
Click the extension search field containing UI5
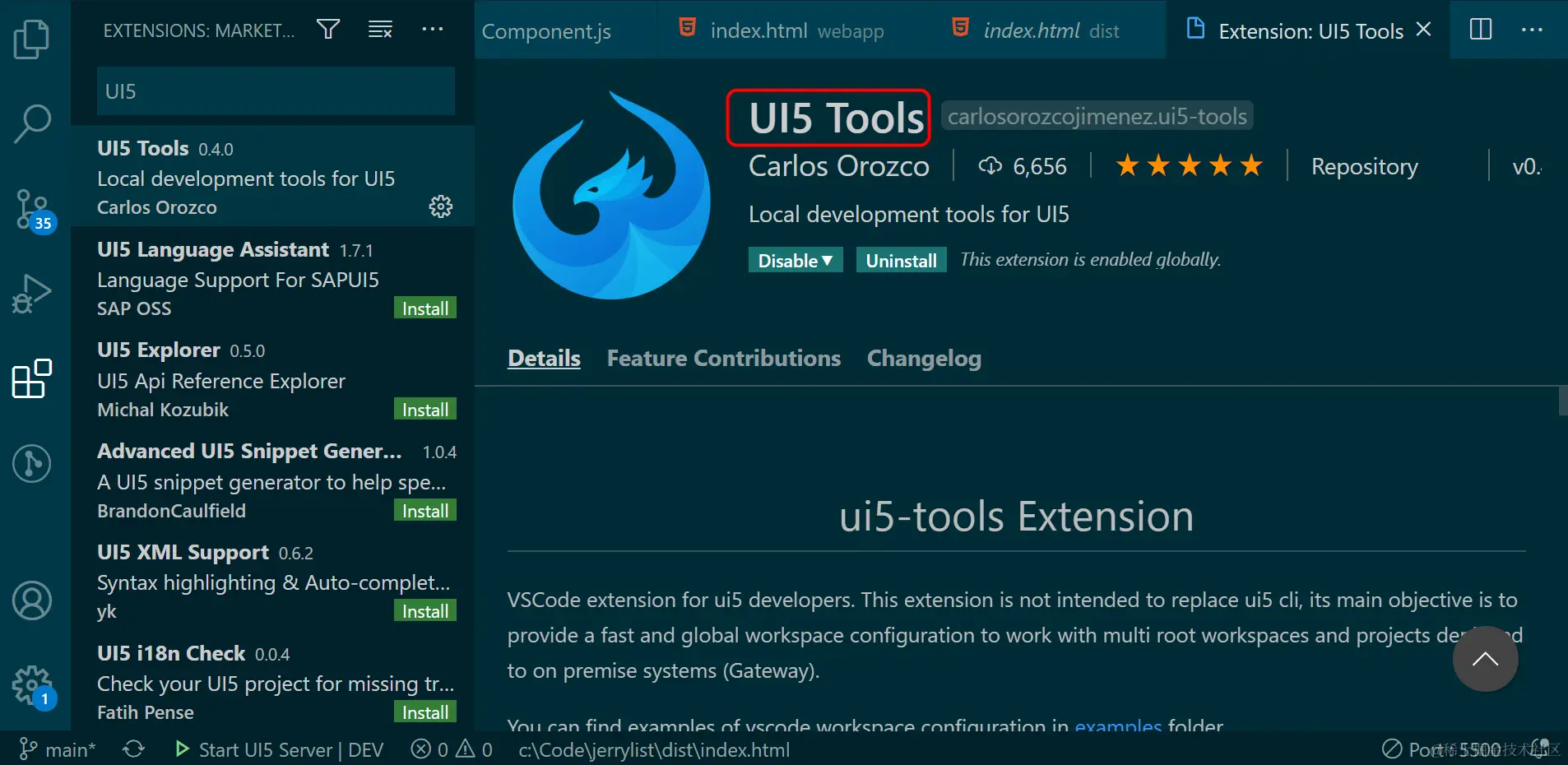pyautogui.click(x=276, y=91)
